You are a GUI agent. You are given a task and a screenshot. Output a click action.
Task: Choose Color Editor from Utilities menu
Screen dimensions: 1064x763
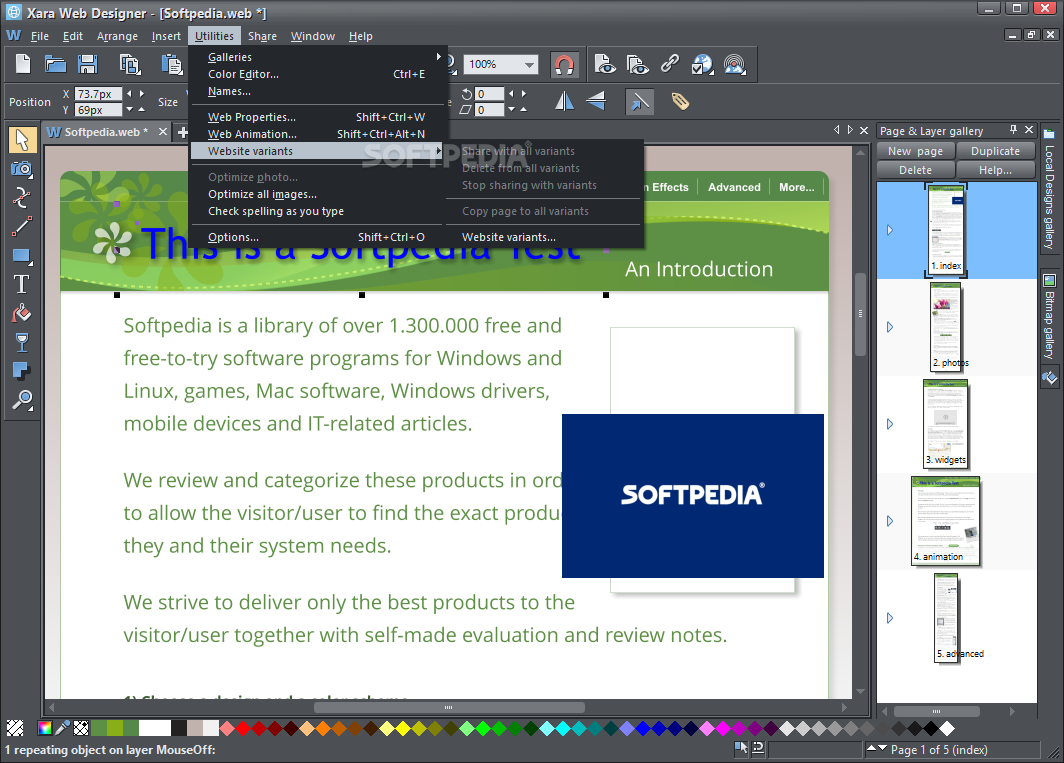(318, 74)
